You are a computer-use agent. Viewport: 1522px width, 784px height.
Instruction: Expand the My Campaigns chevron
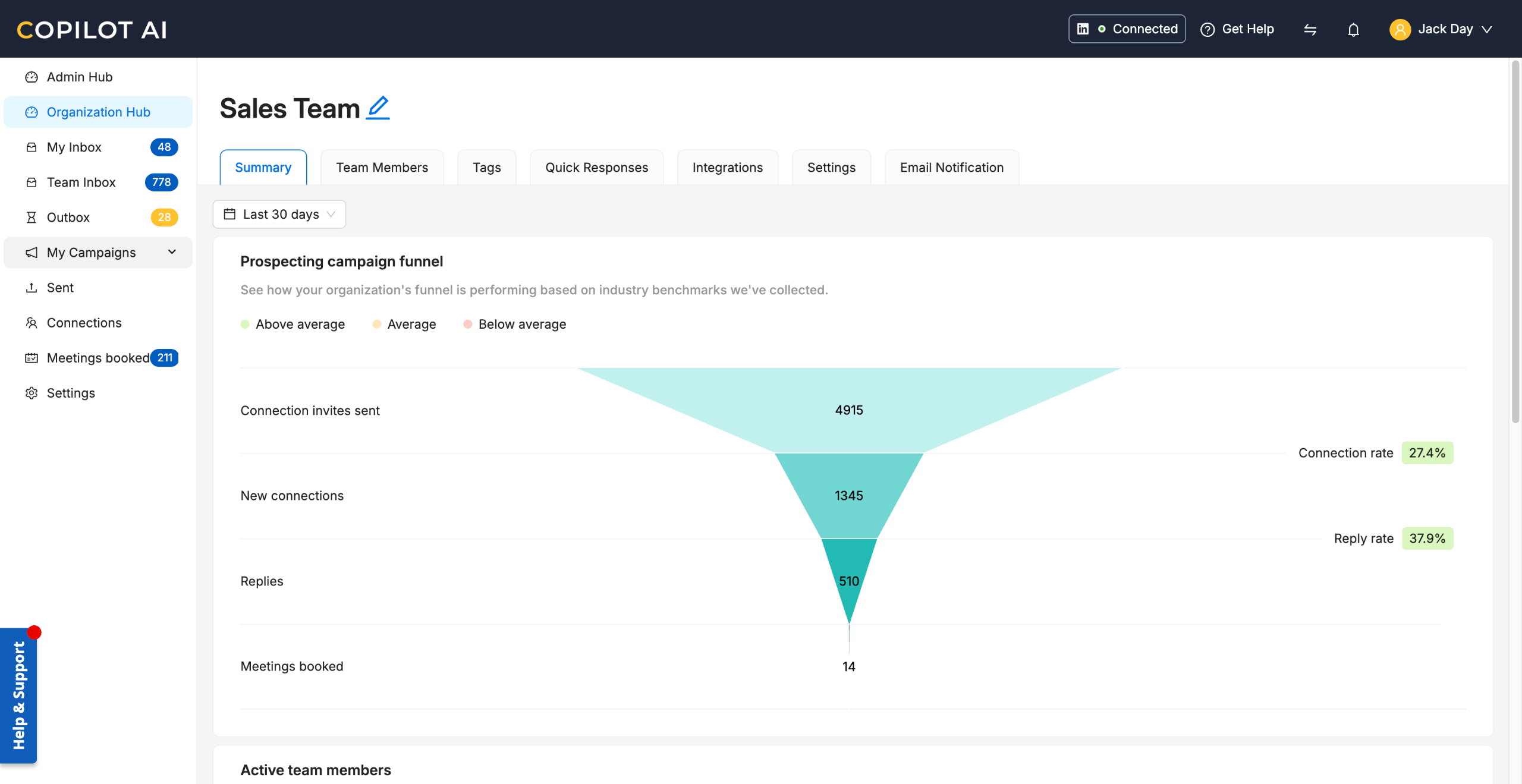coord(172,252)
